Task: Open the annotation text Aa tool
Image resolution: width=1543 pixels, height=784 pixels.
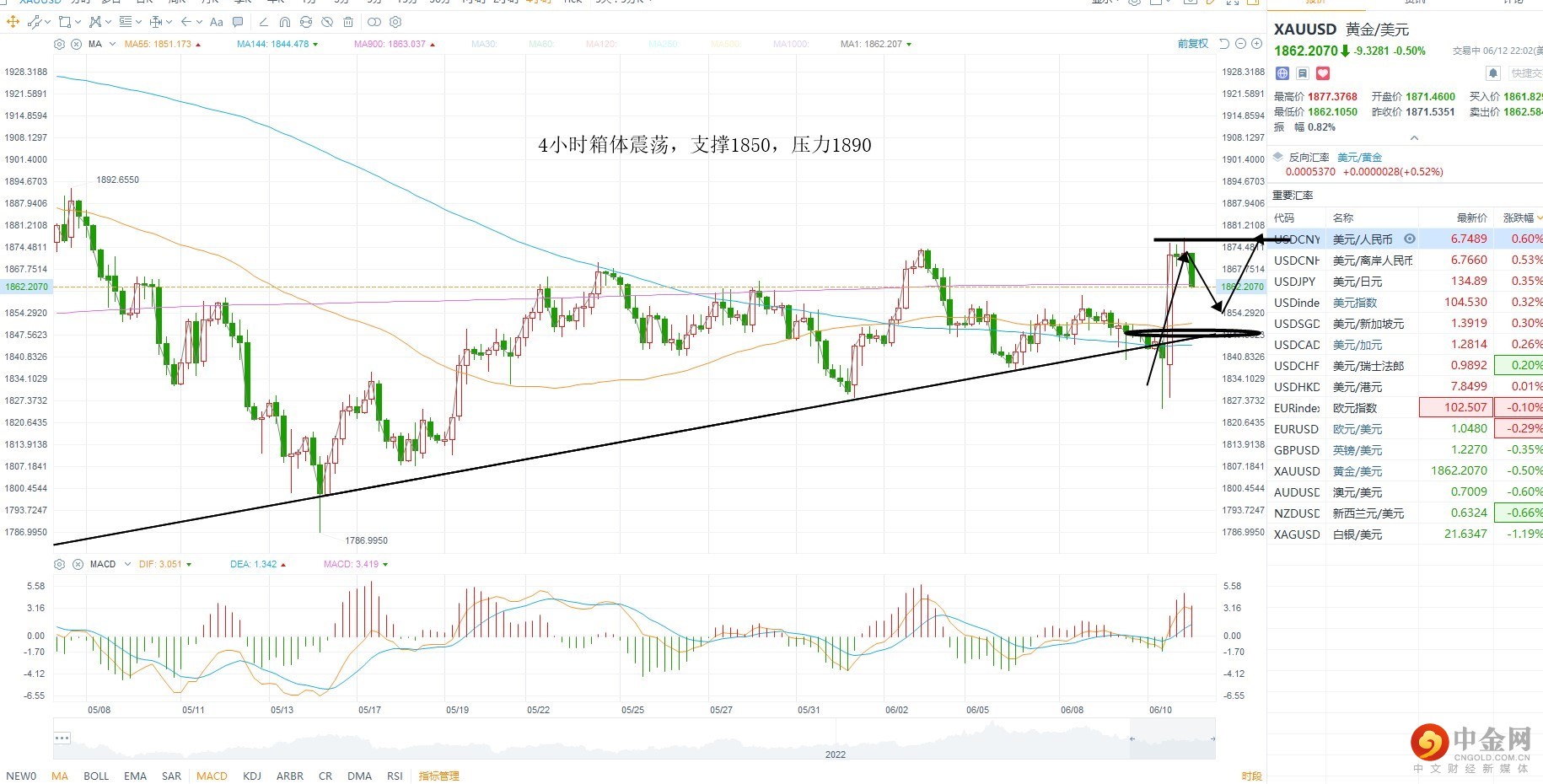Action: coord(217,22)
